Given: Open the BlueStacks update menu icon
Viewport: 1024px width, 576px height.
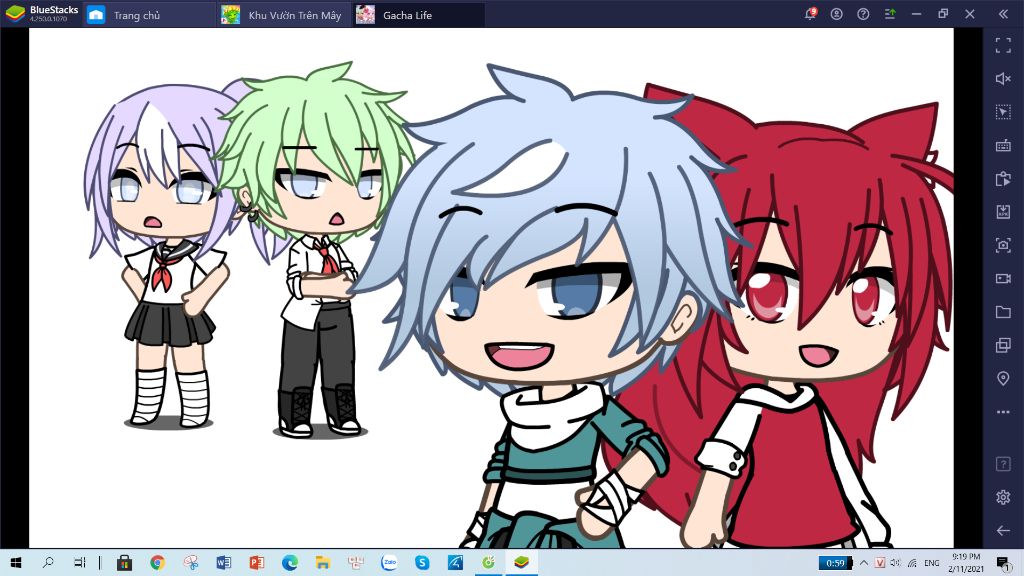Looking at the screenshot, I should pos(890,14).
